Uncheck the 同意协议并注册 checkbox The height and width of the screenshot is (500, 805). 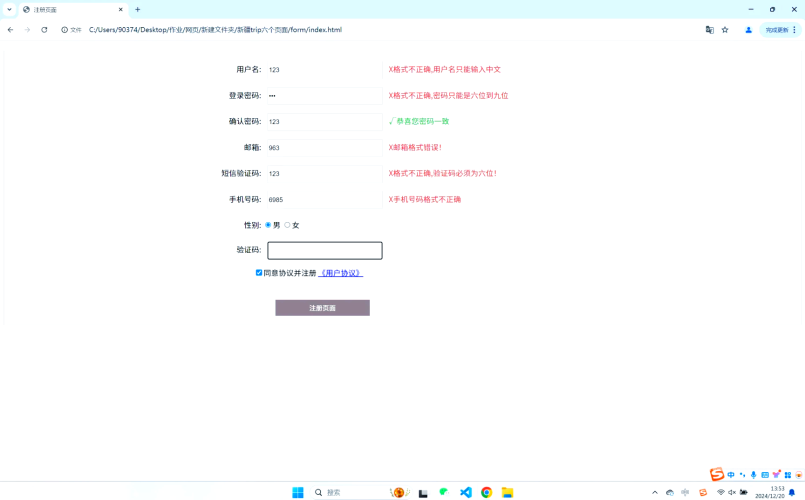(x=259, y=273)
